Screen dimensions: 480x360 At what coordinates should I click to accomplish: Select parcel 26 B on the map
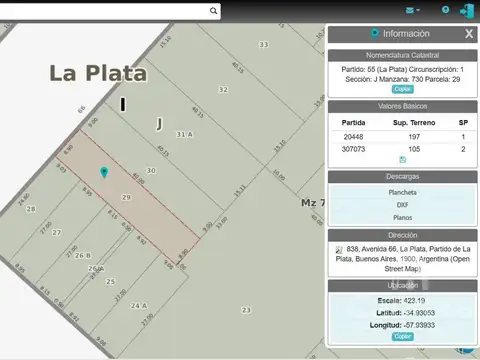tap(83, 256)
